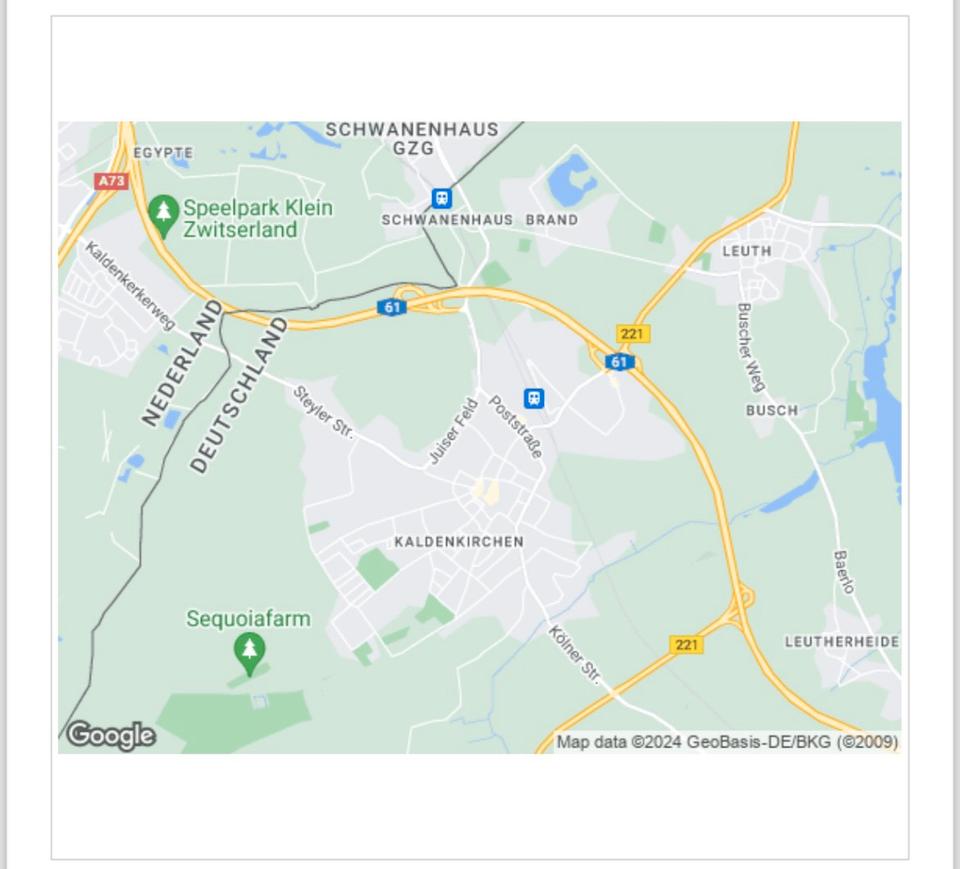Click the blue 61 shield beside 221
Viewport: 960px width, 869px height.
click(x=620, y=362)
